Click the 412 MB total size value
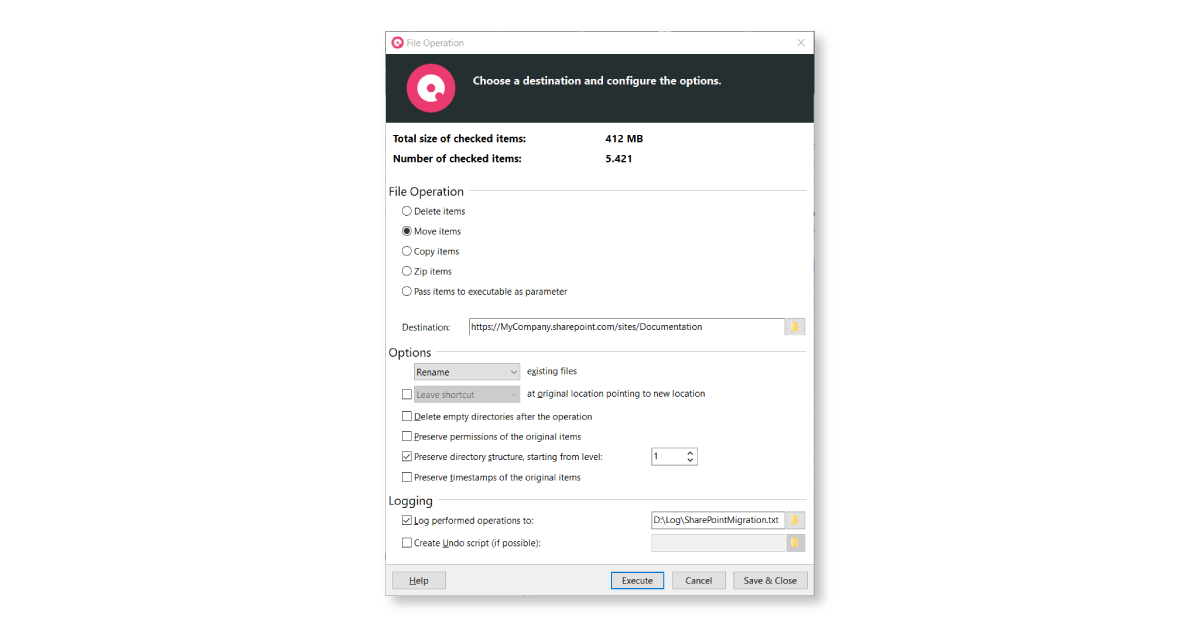The height and width of the screenshot is (627, 1200). click(x=624, y=139)
